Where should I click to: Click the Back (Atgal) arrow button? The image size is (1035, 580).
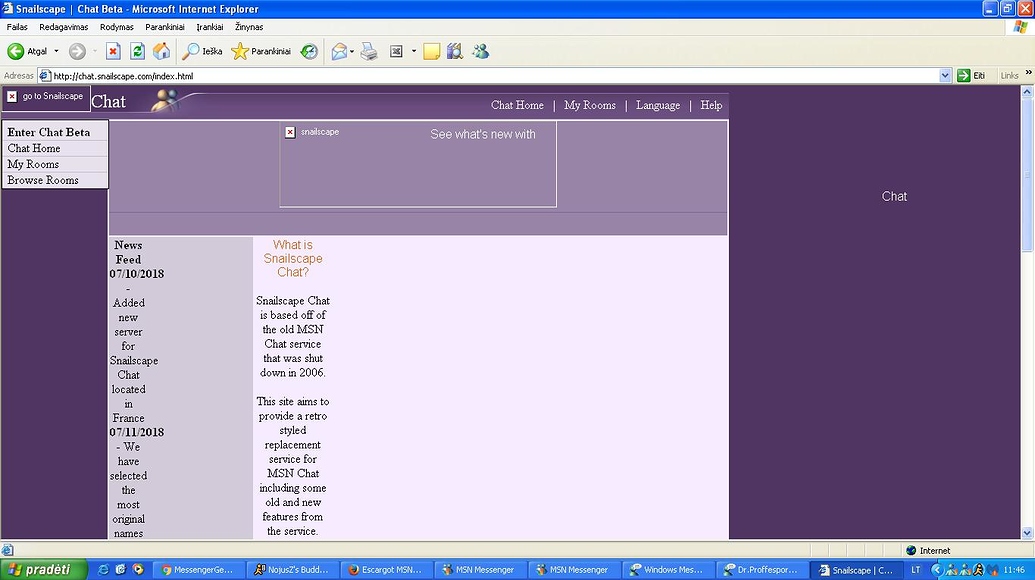[x=17, y=51]
